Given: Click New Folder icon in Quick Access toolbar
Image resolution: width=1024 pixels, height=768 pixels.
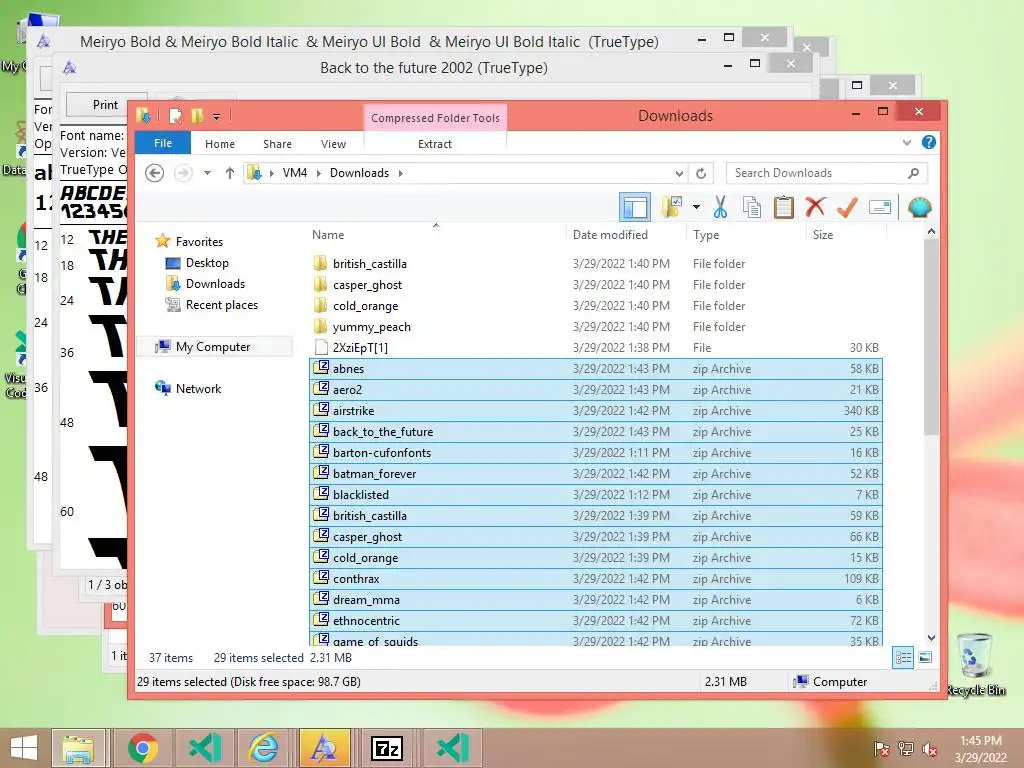Looking at the screenshot, I should point(197,116).
